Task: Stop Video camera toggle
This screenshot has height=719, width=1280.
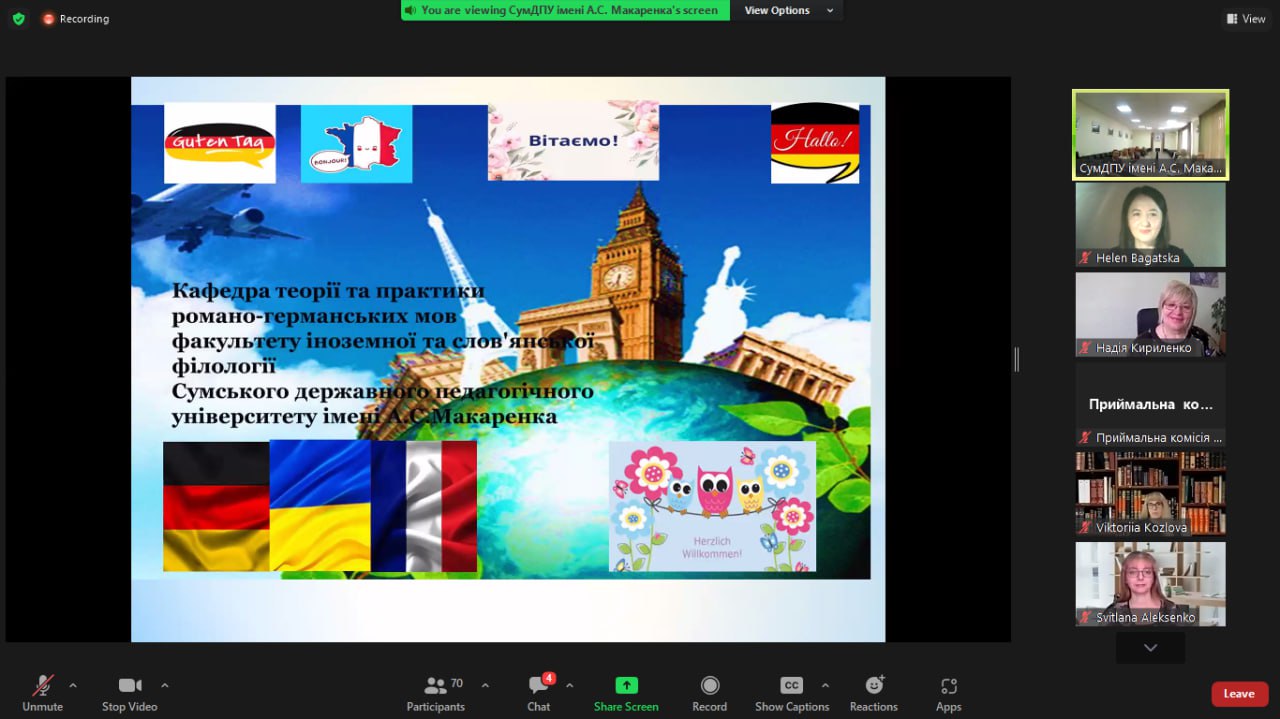Action: click(129, 693)
